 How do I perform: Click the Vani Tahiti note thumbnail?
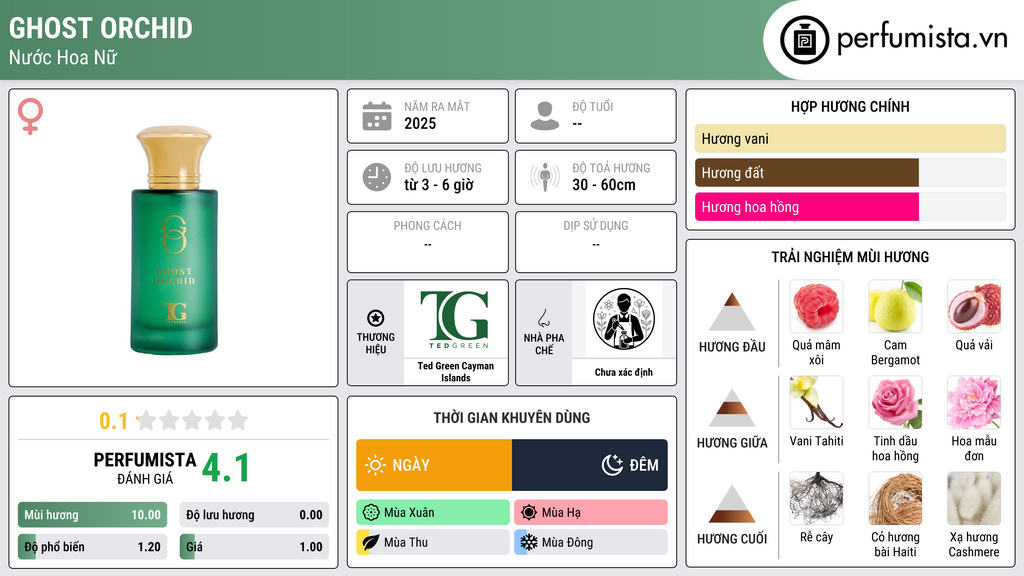[816, 402]
